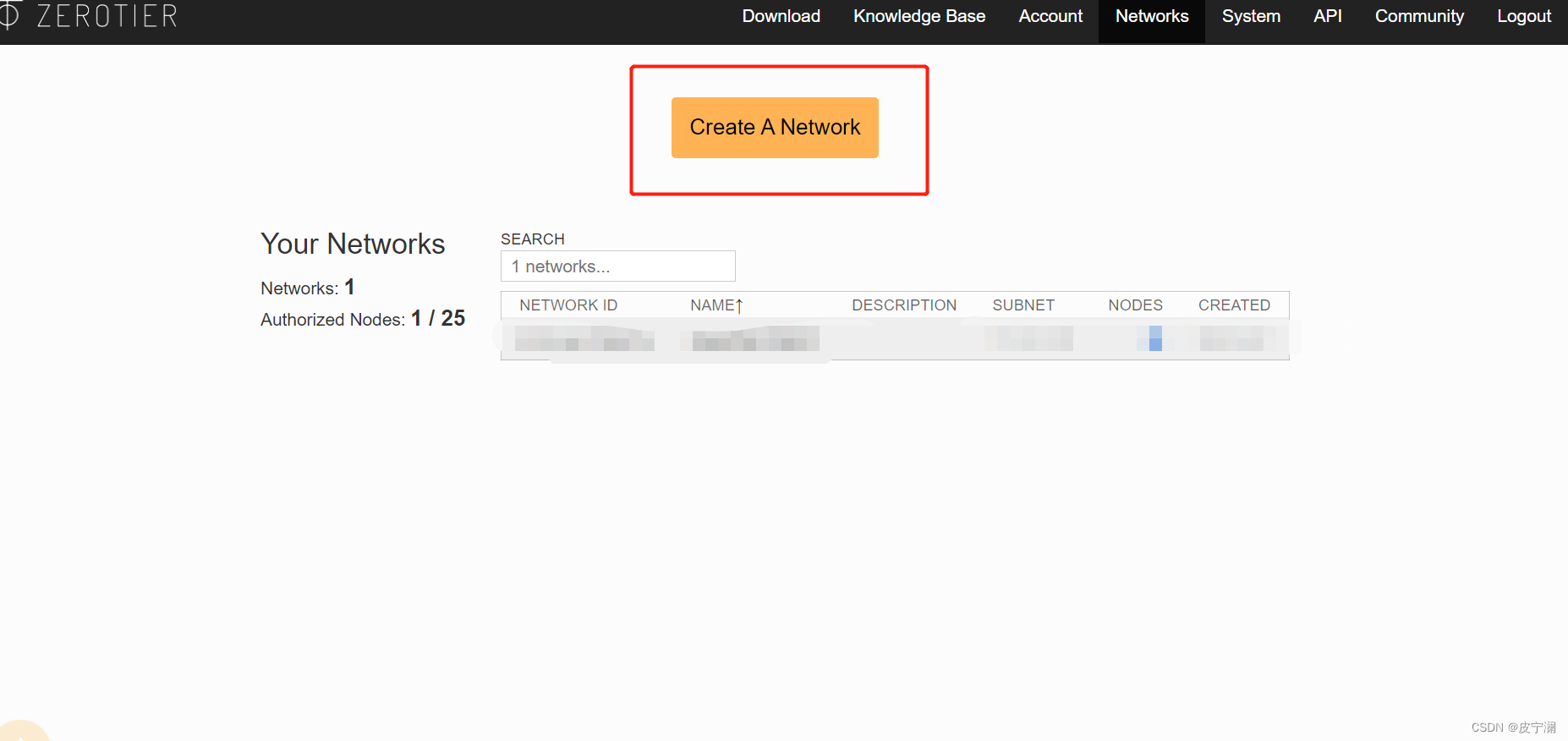This screenshot has height=741, width=1568.
Task: Open the System page
Action: pyautogui.click(x=1250, y=16)
